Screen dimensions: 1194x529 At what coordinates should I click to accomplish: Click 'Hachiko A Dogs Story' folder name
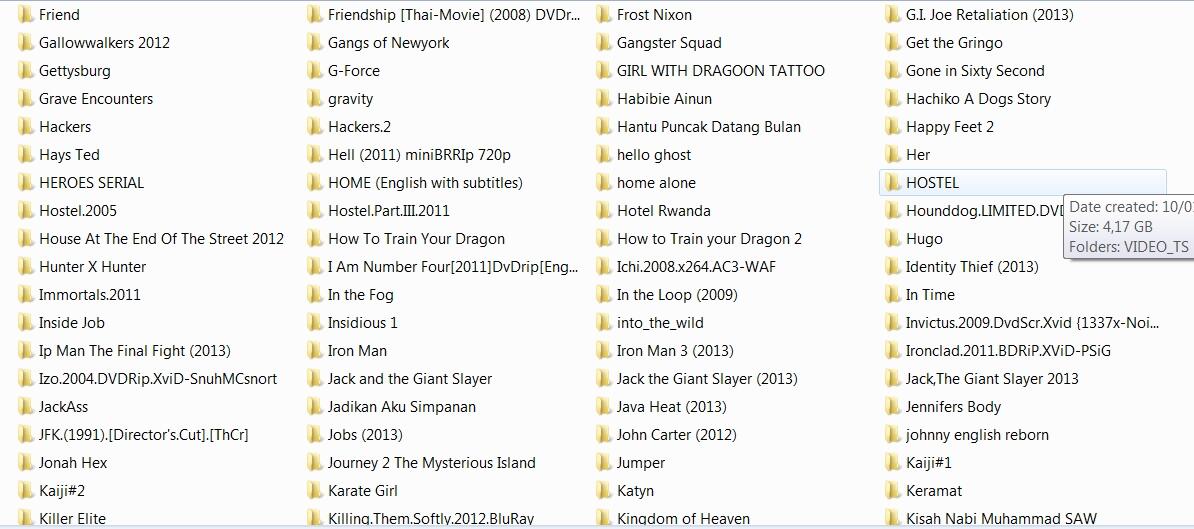[x=978, y=99]
